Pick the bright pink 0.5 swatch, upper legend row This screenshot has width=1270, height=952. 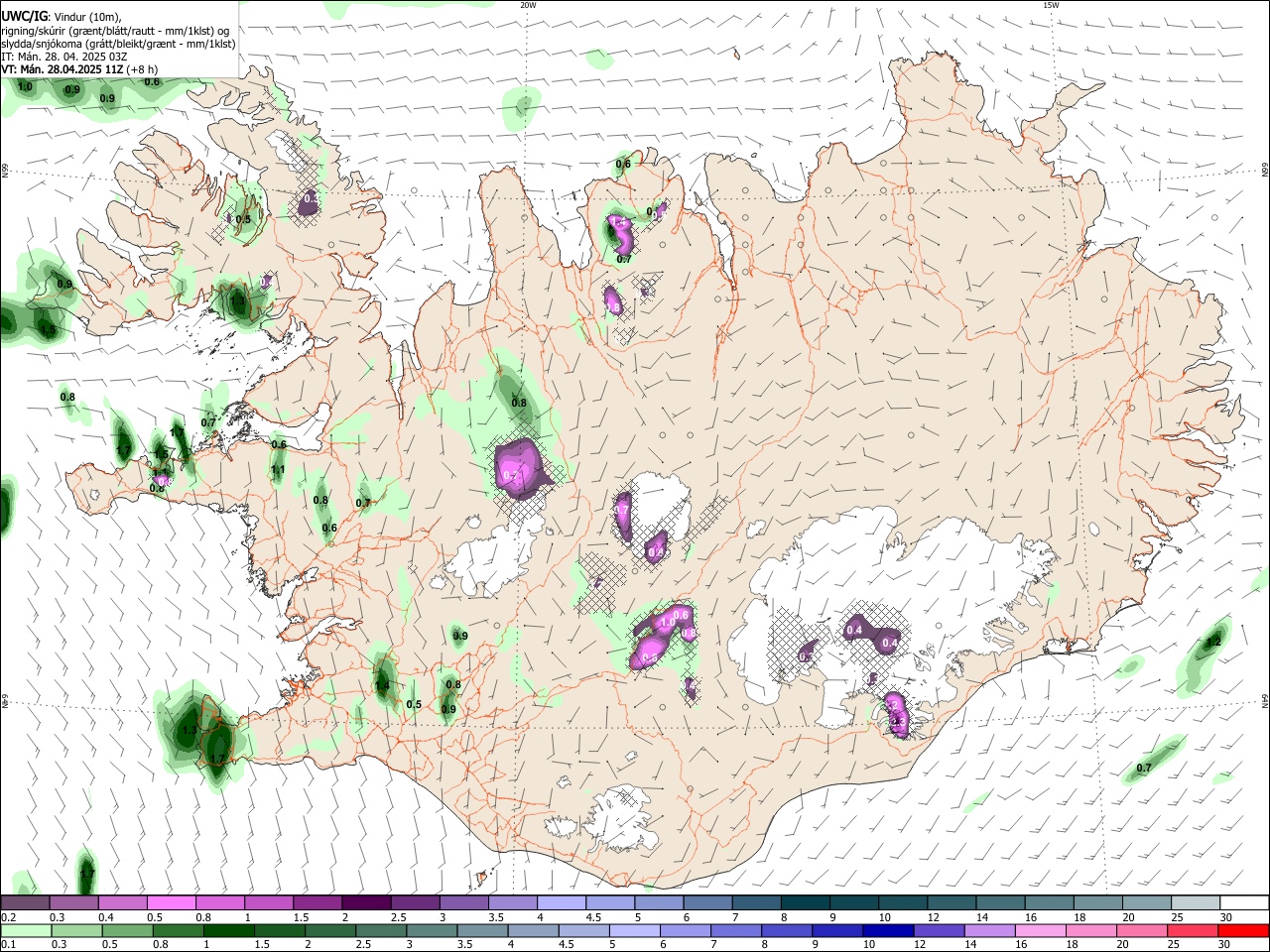coord(172,903)
